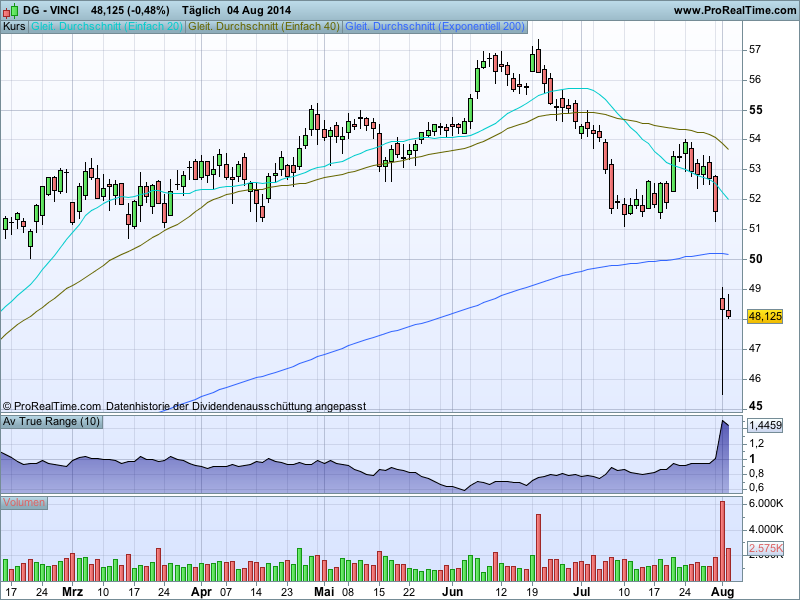Click the Mai month label on time axis
The width and height of the screenshot is (800, 600).
324,592
